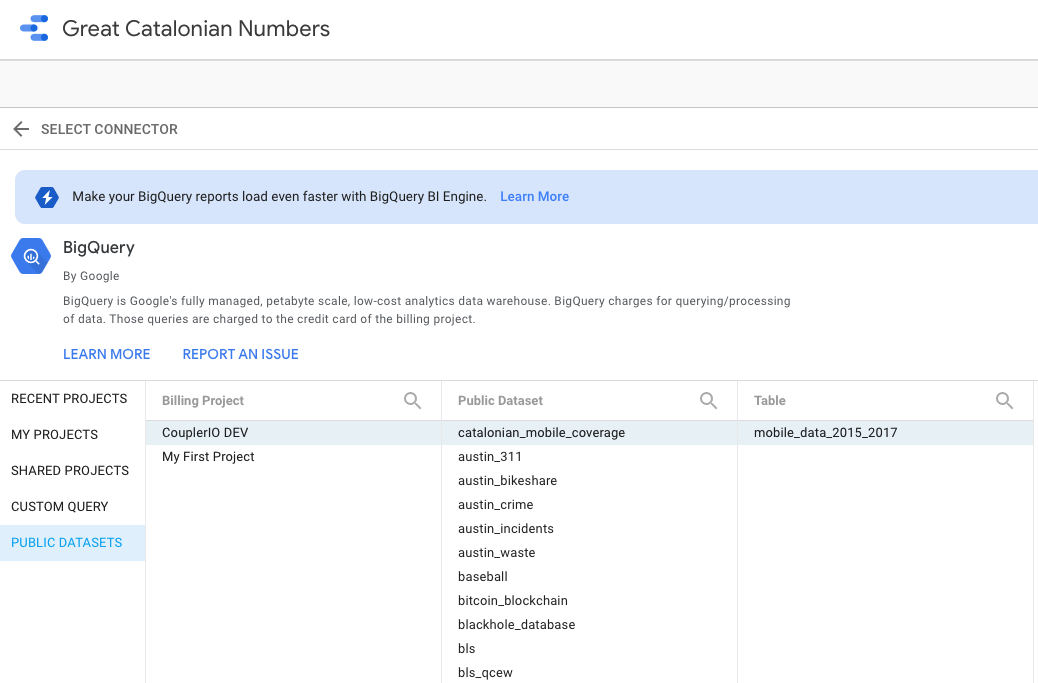Viewport: 1038px width, 683px height.
Task: Open search in the Table column
Action: (1004, 400)
